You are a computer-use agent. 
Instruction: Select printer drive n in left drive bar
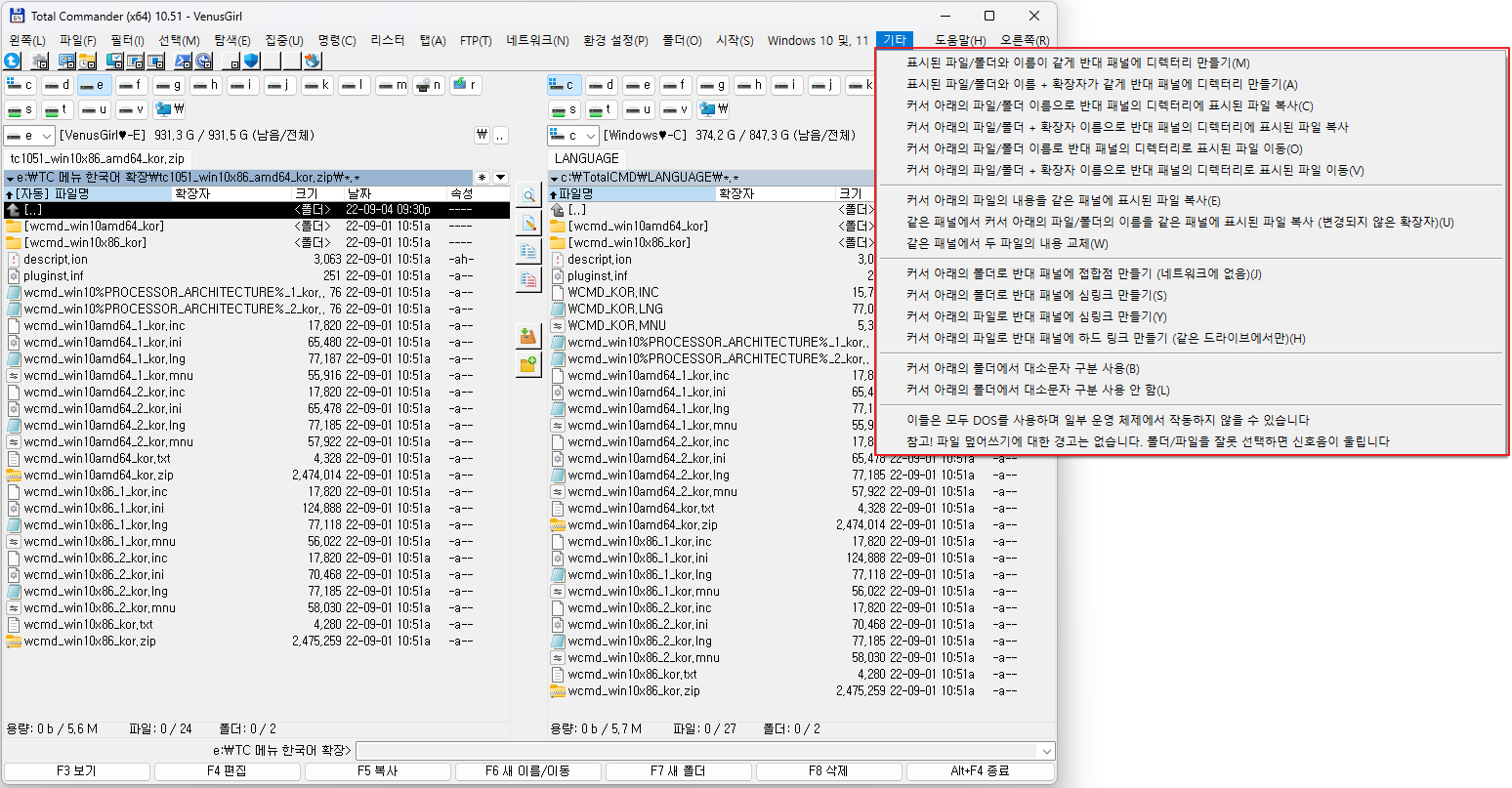[429, 85]
